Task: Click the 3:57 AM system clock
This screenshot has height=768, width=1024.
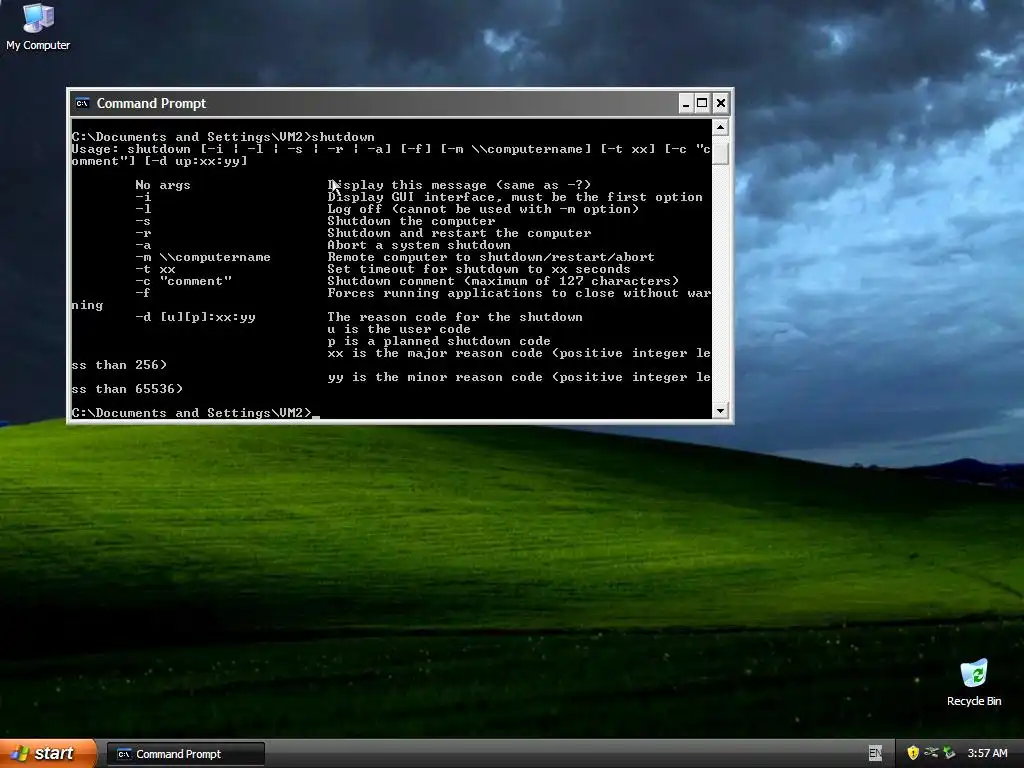Action: [987, 754]
